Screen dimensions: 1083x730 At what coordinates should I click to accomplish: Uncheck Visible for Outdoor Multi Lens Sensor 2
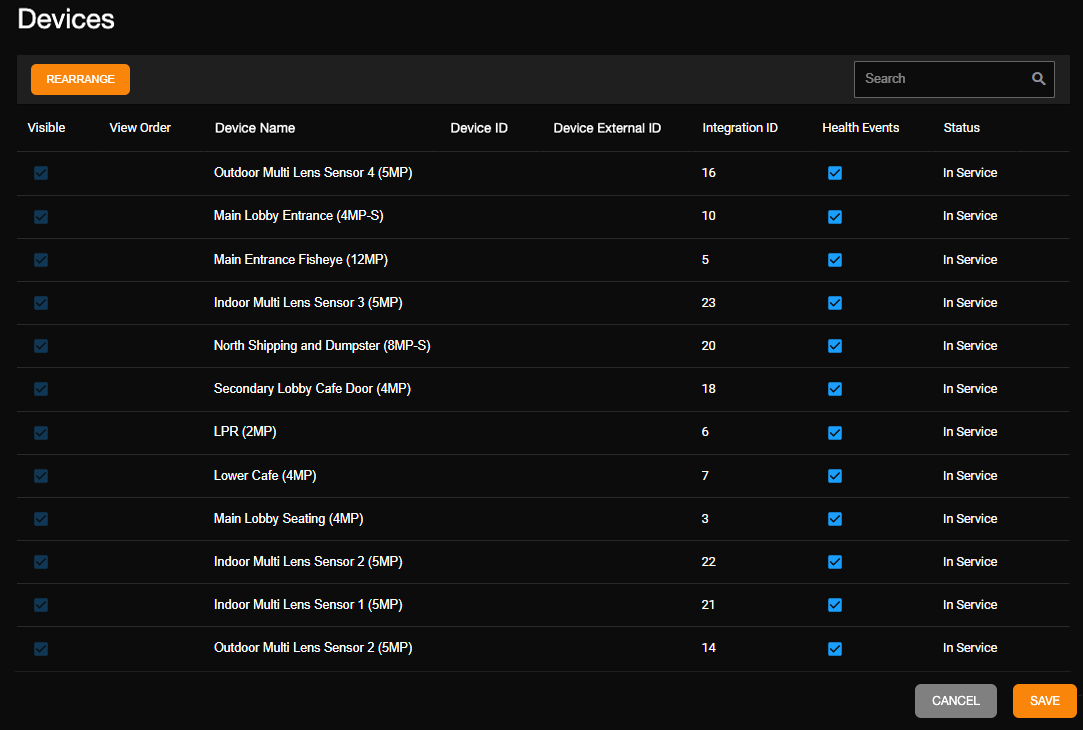coord(41,648)
